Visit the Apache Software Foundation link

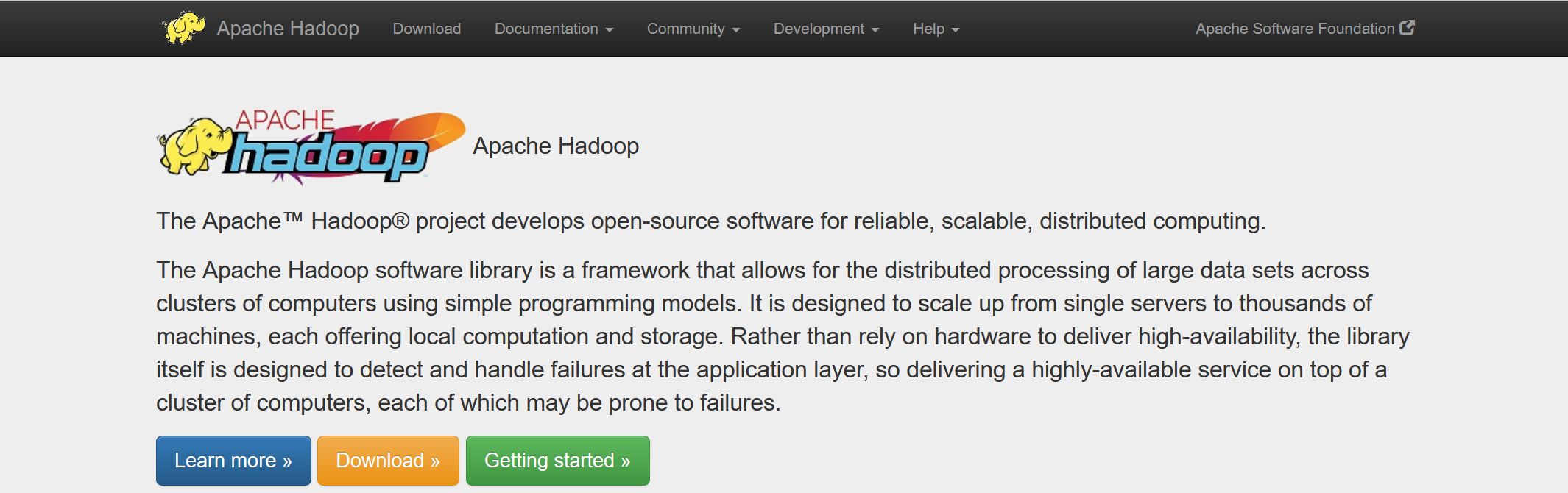[1305, 29]
